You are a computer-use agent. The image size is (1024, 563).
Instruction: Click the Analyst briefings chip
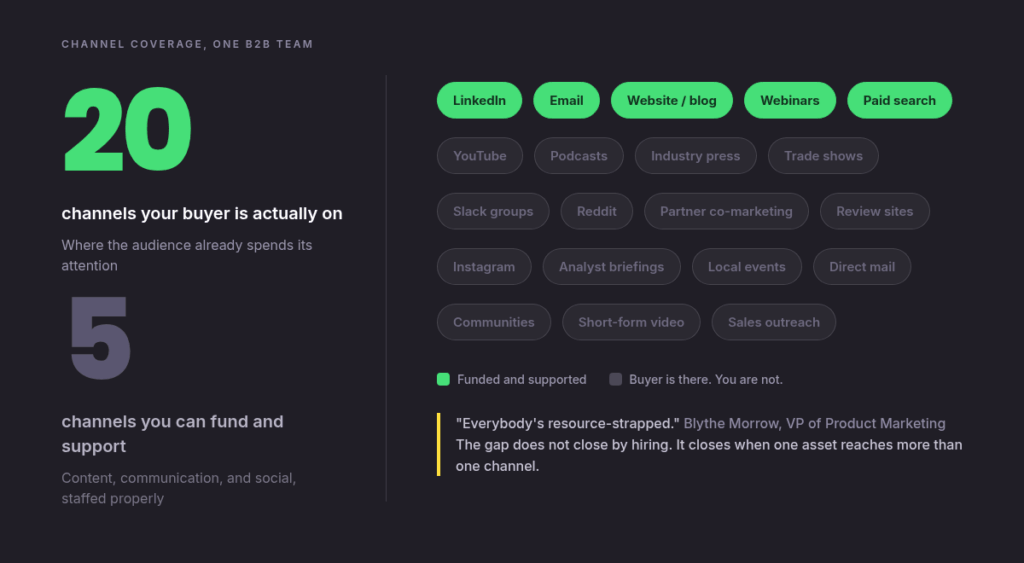coord(611,266)
